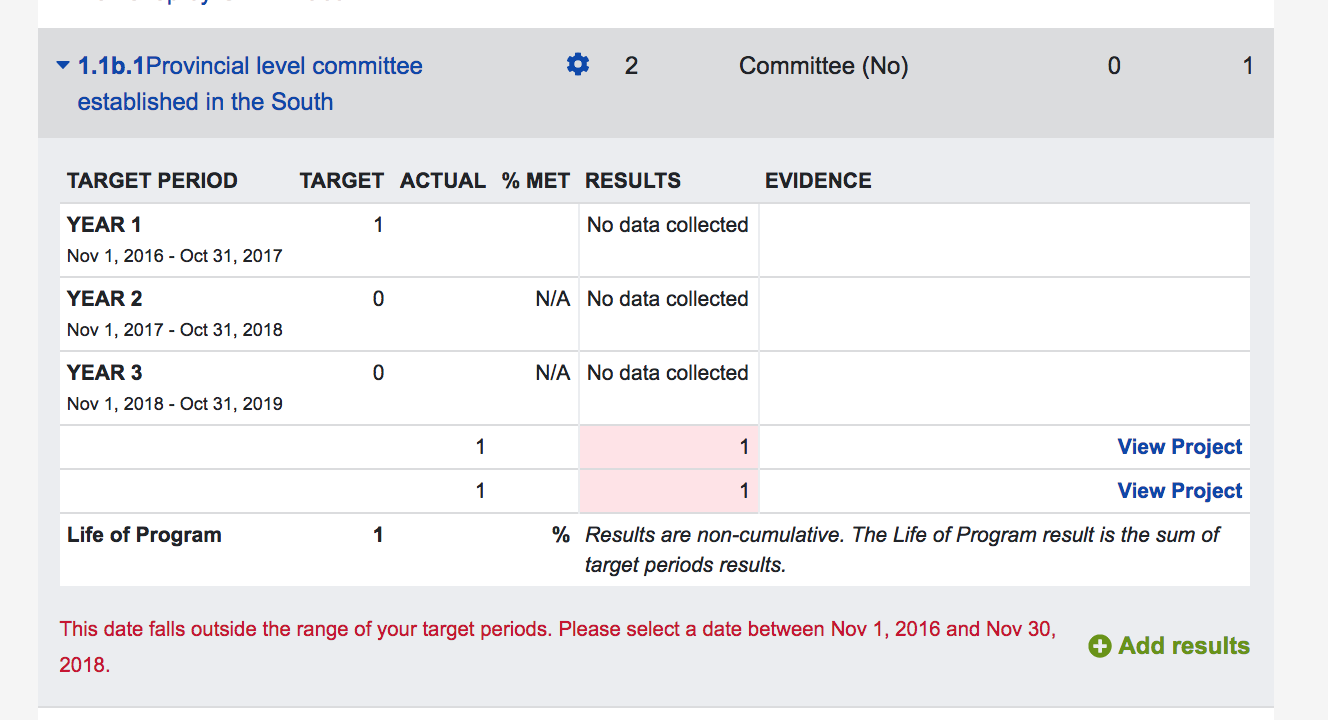Click the Committee (No) unit label
This screenshot has height=720, width=1328.
(x=823, y=66)
